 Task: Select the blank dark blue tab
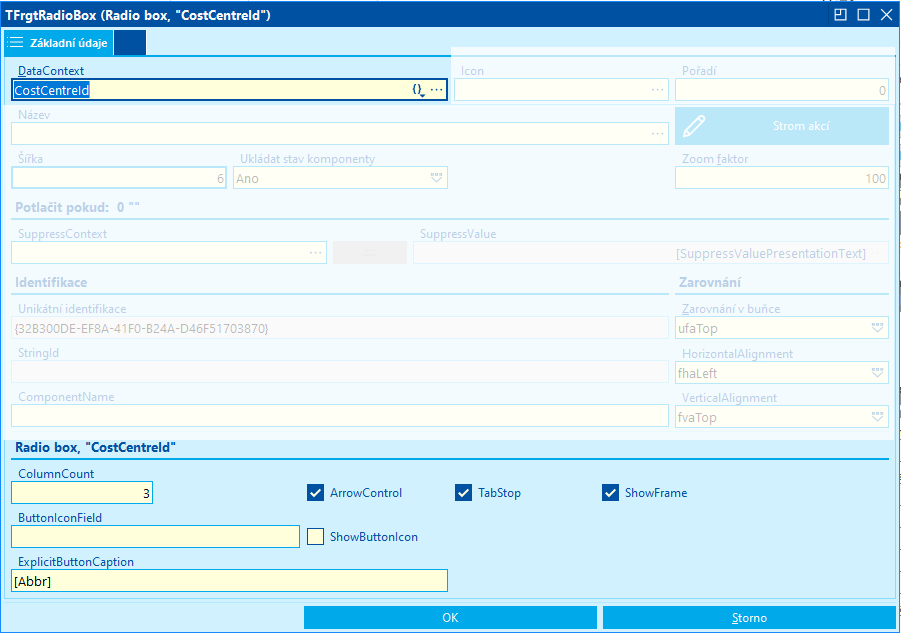click(130, 43)
